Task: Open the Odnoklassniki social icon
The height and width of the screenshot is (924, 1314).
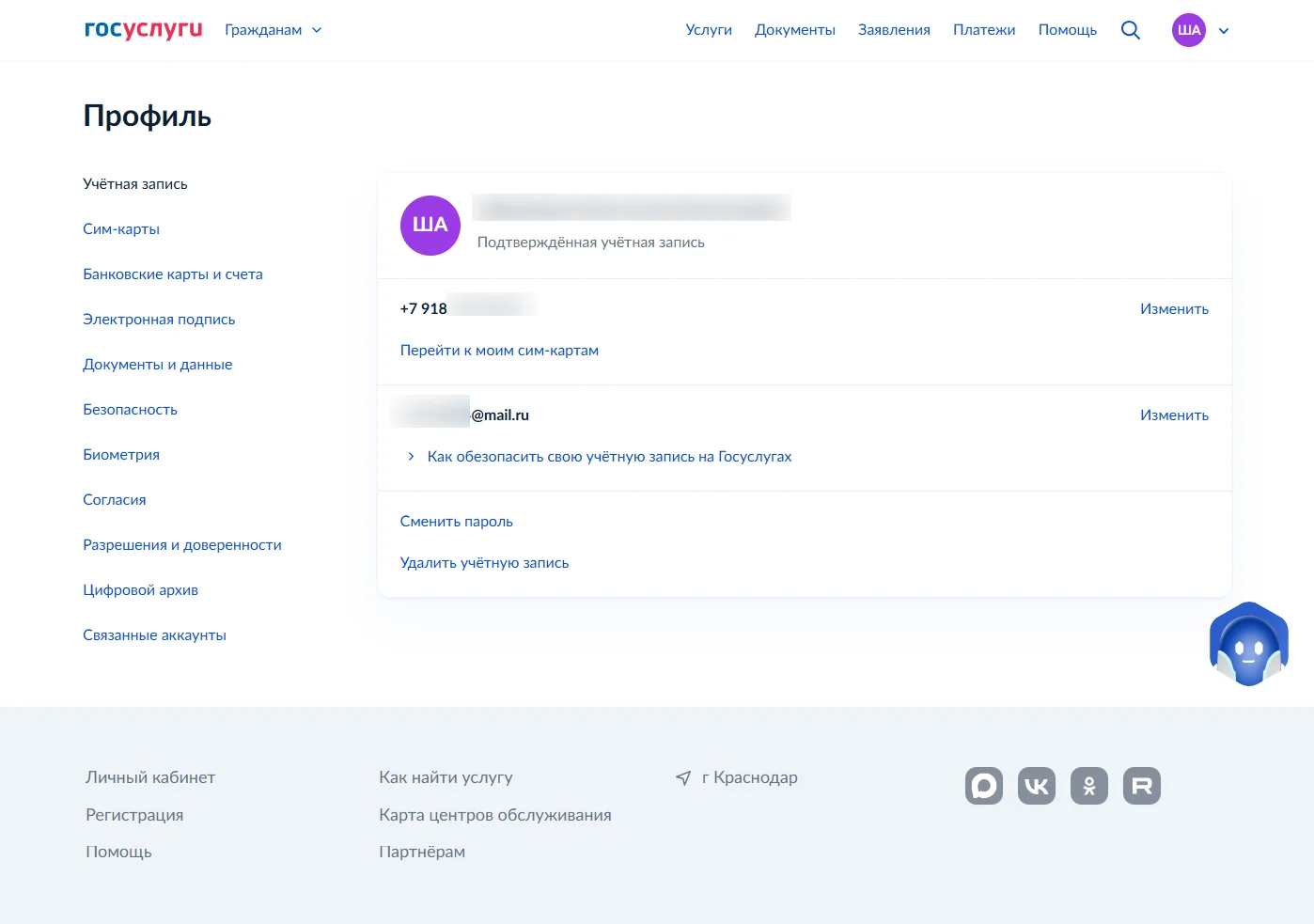Action: [x=1089, y=786]
